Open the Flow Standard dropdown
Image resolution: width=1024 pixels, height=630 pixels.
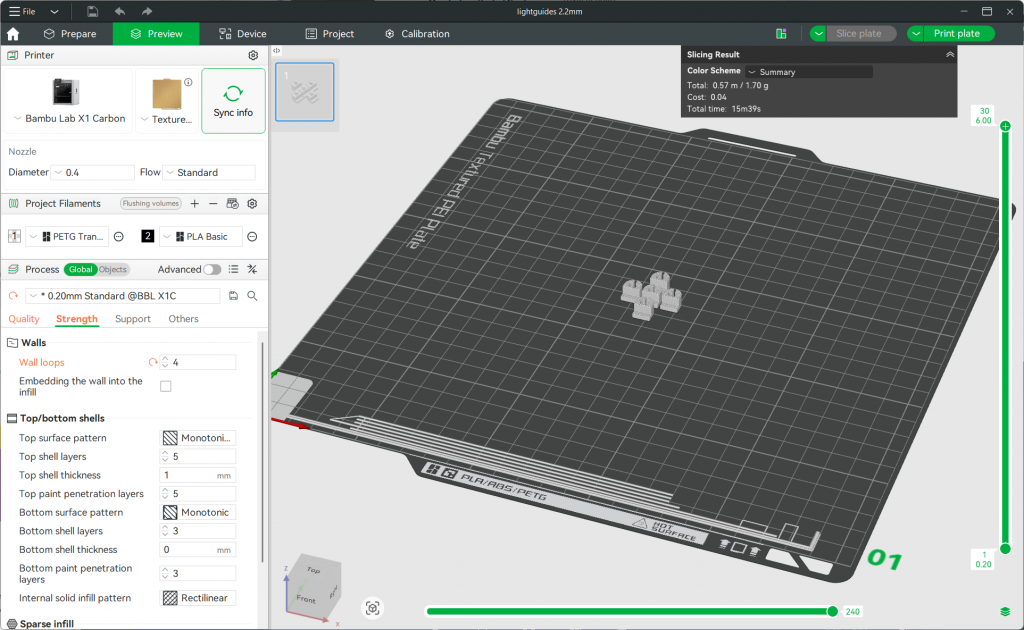coord(208,171)
